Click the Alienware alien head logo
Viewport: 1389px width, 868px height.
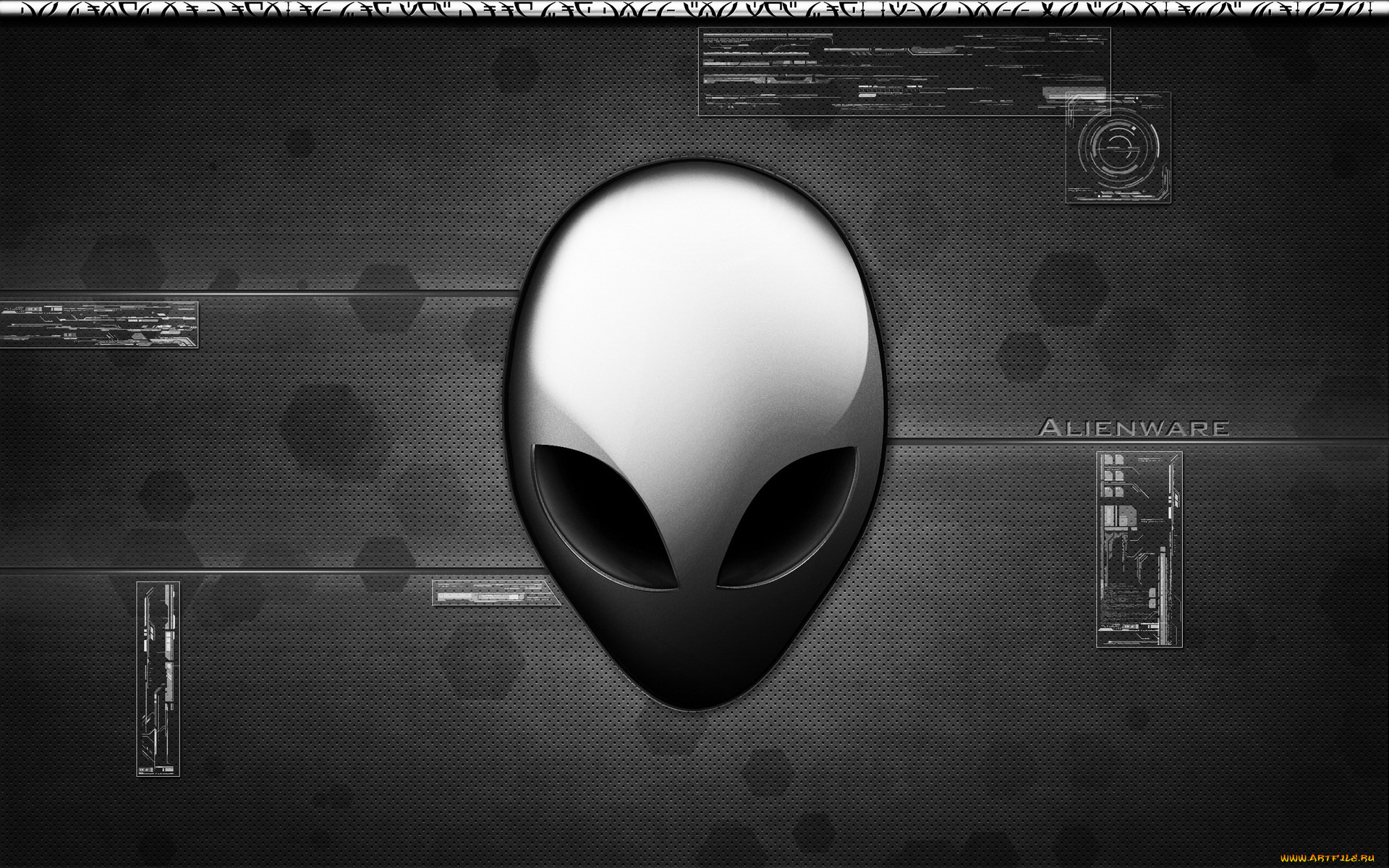click(x=694, y=434)
